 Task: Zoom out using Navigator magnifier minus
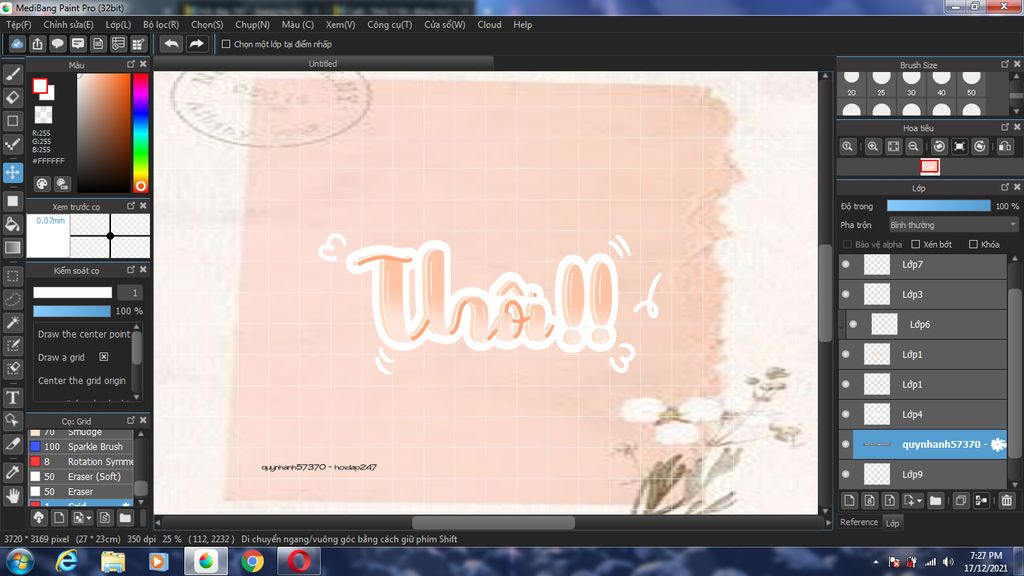click(914, 146)
